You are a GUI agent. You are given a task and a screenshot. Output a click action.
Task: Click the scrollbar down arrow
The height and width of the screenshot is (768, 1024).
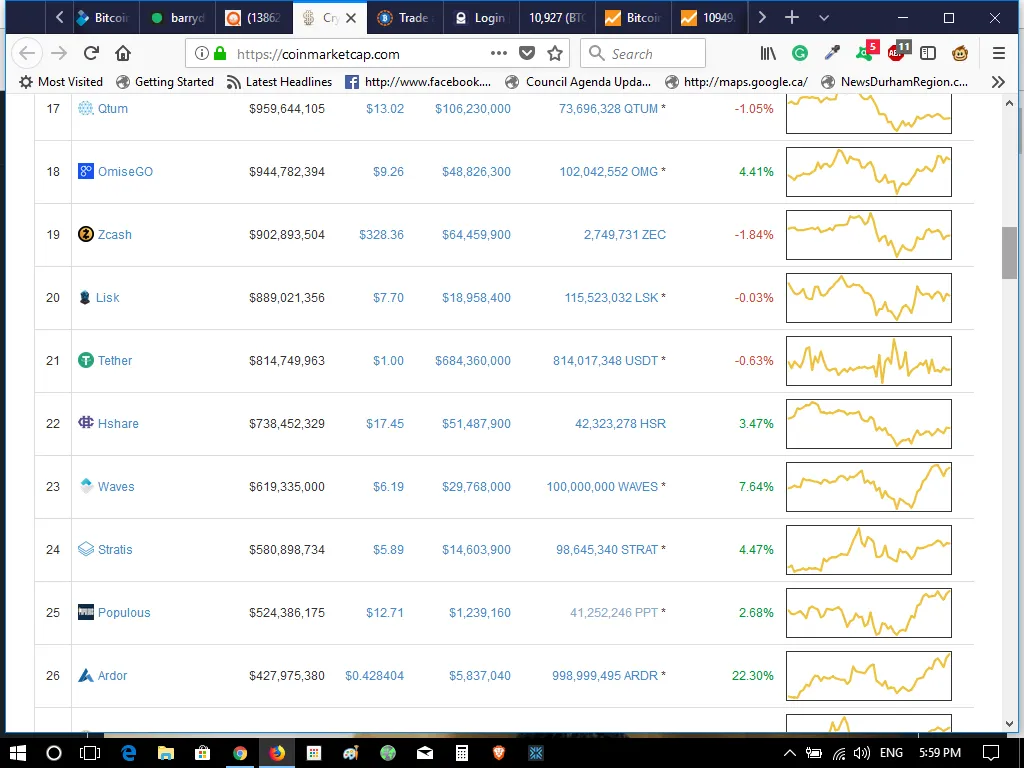point(1009,724)
